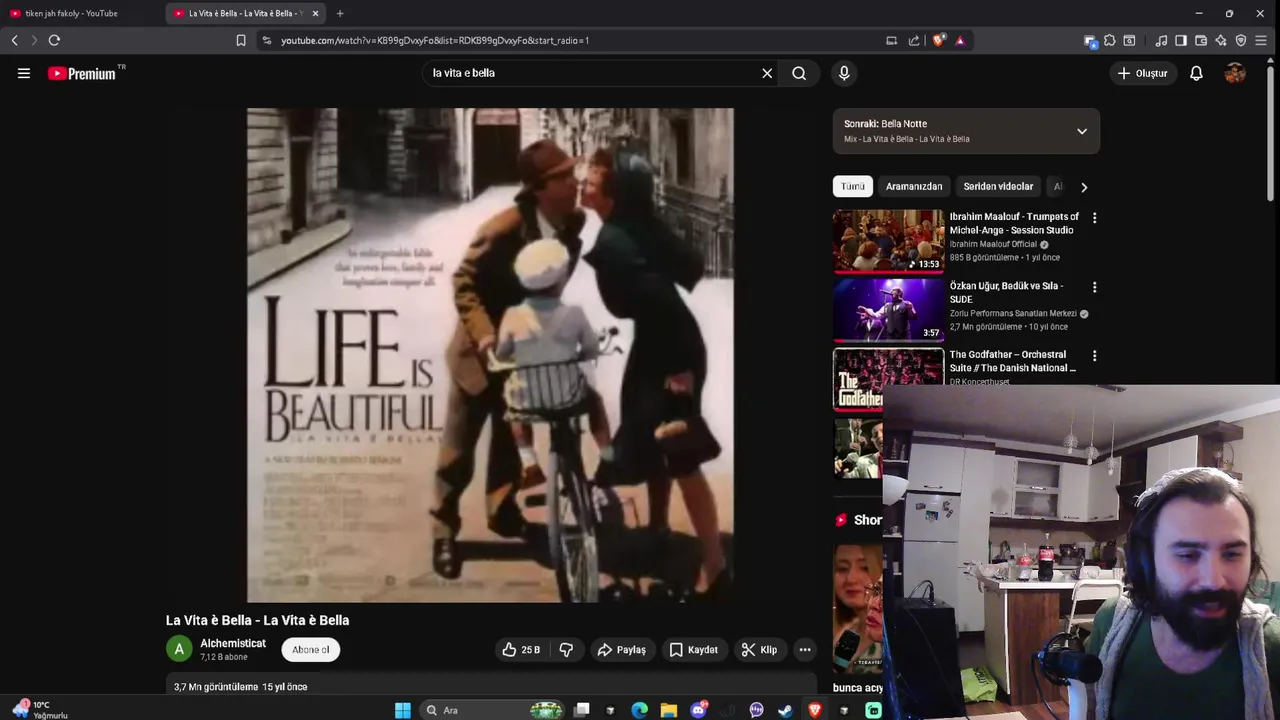Viewport: 1280px width, 720px height.
Task: Click the Oluştur create button
Action: 1142,73
